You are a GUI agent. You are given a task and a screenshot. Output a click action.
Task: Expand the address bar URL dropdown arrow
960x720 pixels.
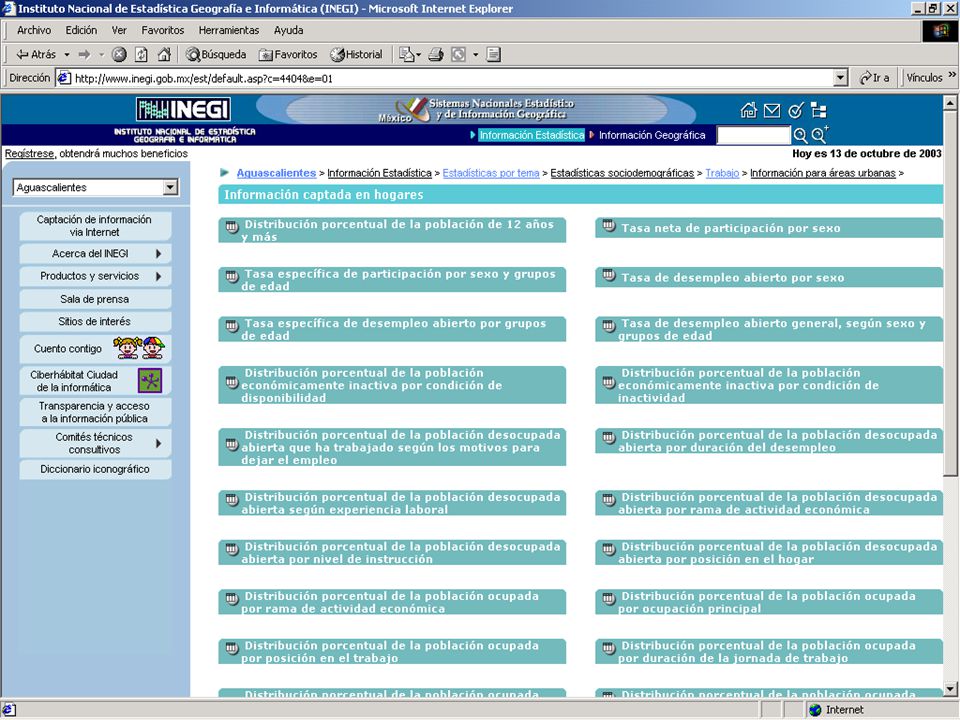point(841,78)
